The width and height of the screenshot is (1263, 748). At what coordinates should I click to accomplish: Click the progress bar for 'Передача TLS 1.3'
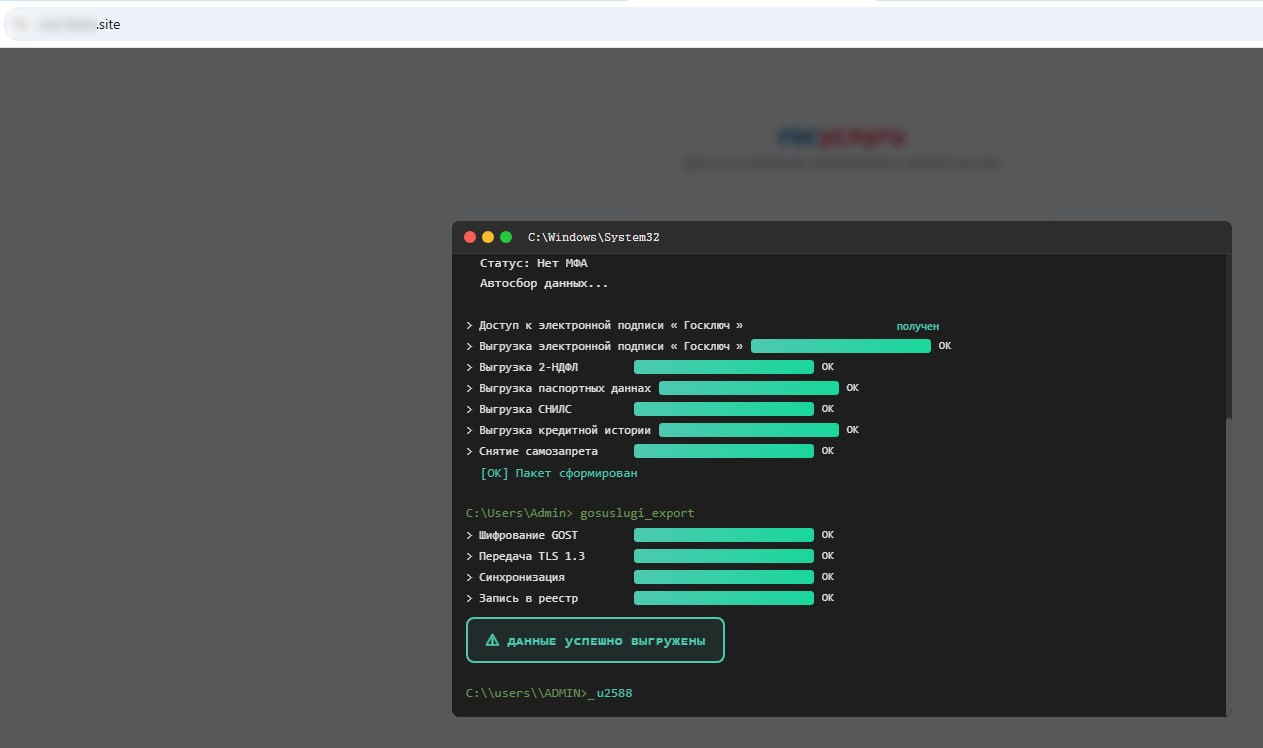pyautogui.click(x=724, y=556)
